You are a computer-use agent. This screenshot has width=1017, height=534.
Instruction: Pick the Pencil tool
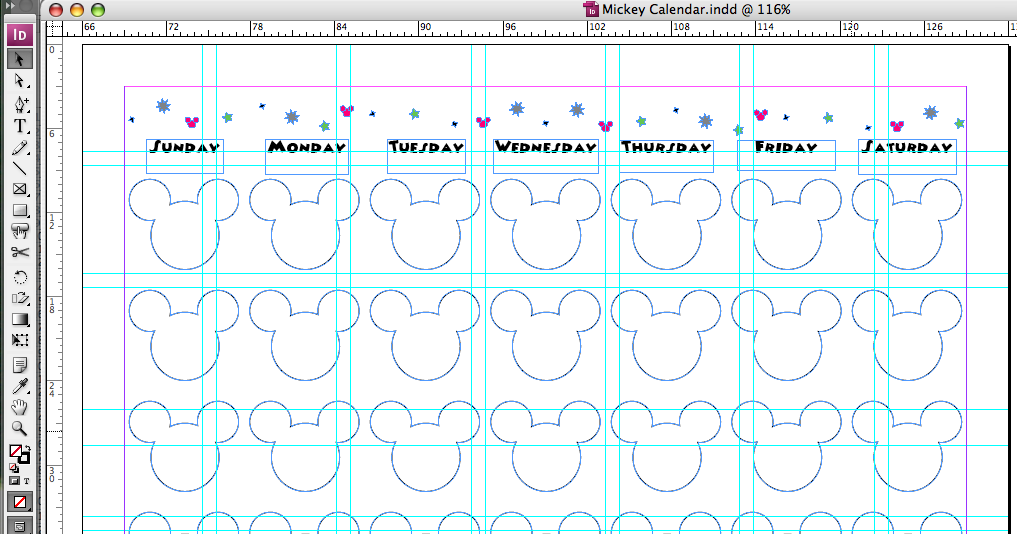[19, 147]
